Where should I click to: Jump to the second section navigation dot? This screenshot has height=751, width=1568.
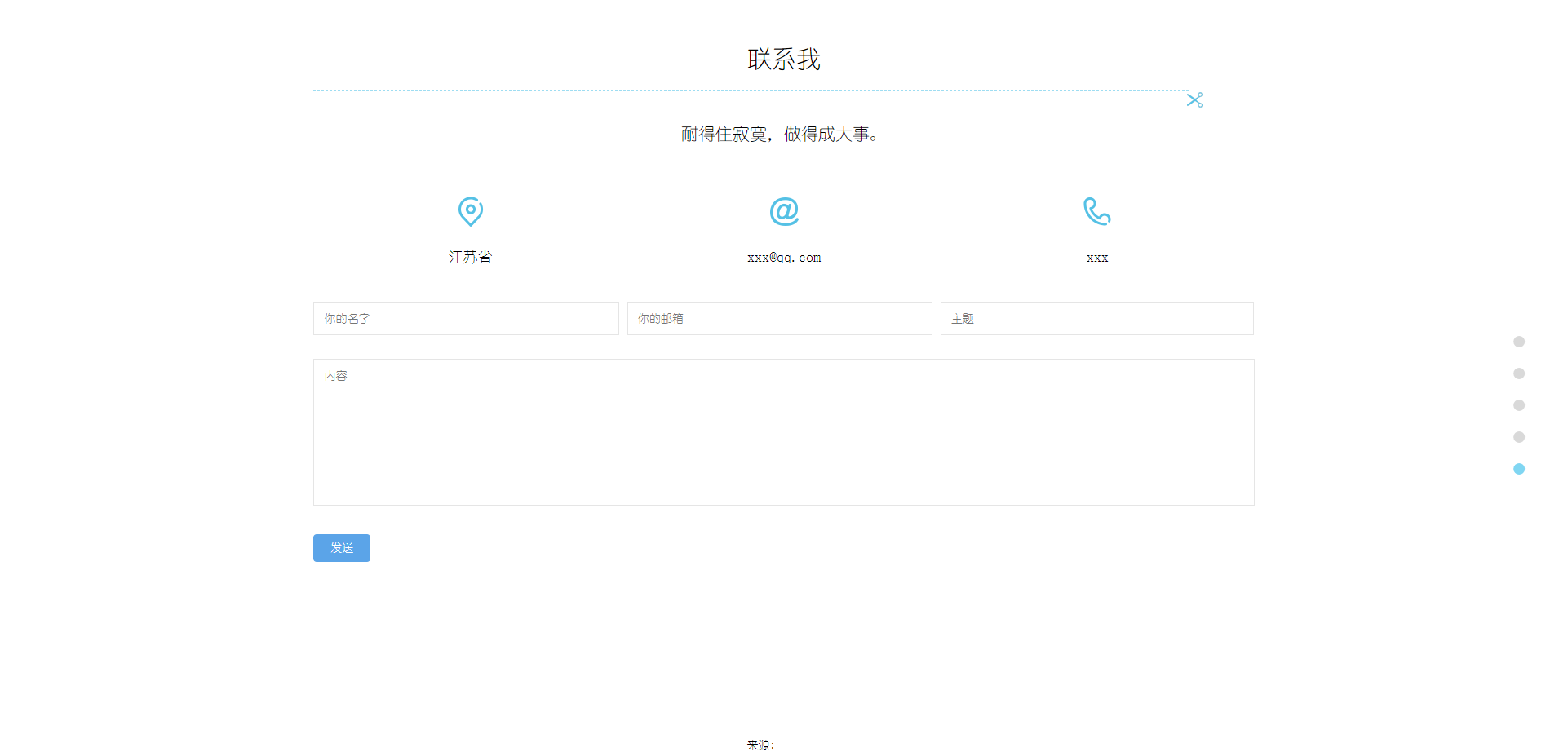[1519, 373]
